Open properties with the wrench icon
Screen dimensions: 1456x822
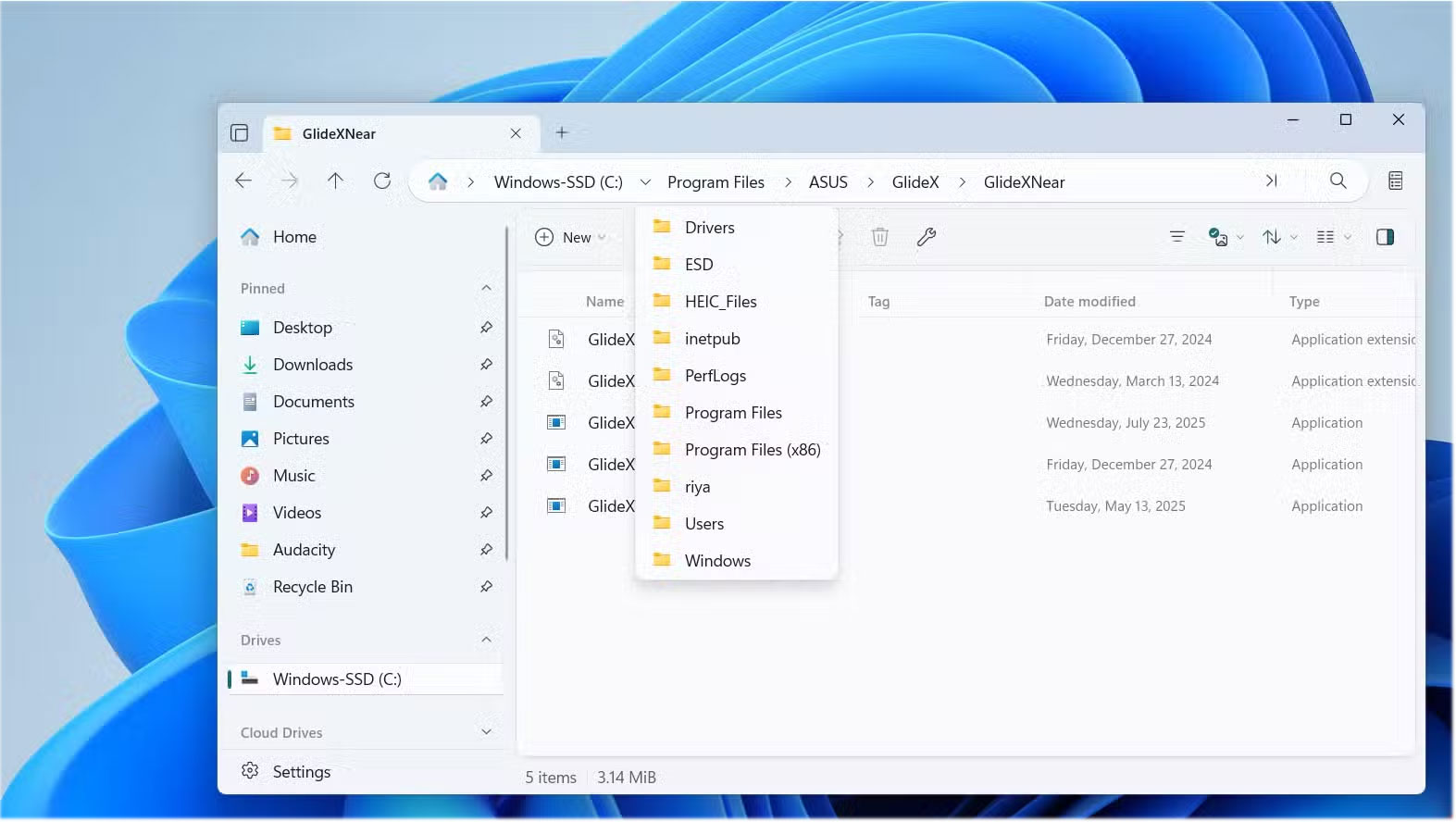click(x=926, y=237)
